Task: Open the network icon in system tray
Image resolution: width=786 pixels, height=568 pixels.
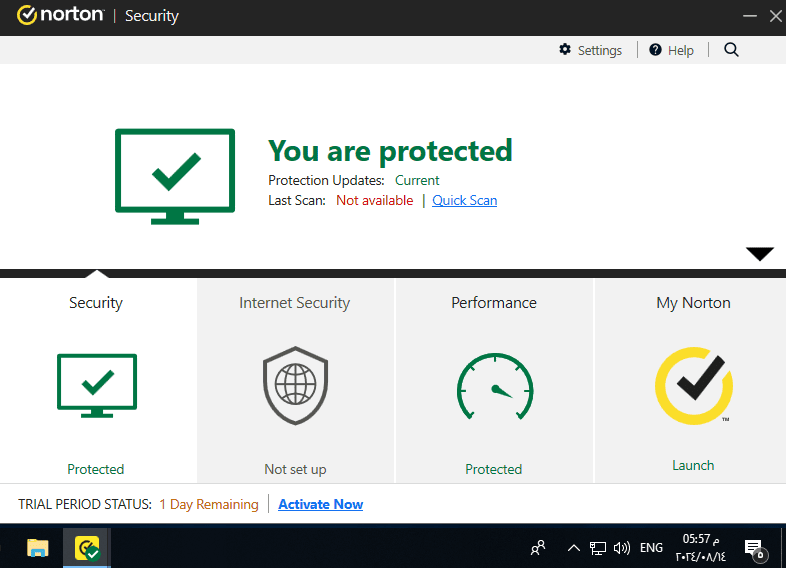Action: [x=598, y=548]
